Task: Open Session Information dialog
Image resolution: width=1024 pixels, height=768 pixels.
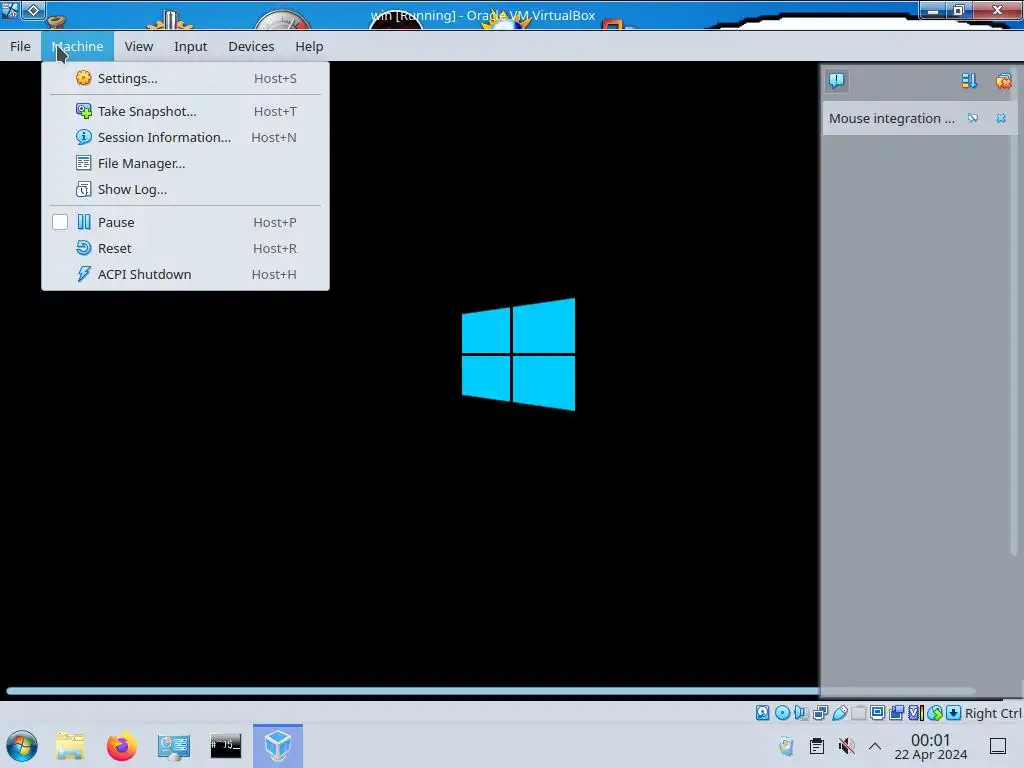Action: pyautogui.click(x=185, y=137)
